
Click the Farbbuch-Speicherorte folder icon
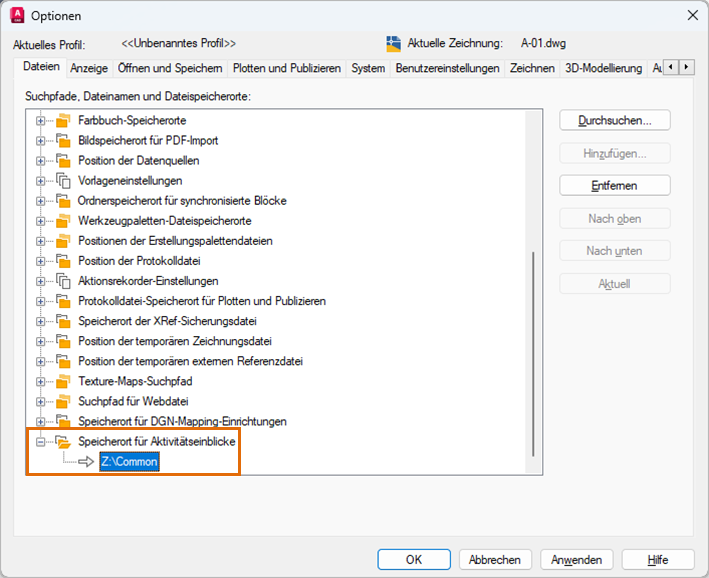click(63, 120)
